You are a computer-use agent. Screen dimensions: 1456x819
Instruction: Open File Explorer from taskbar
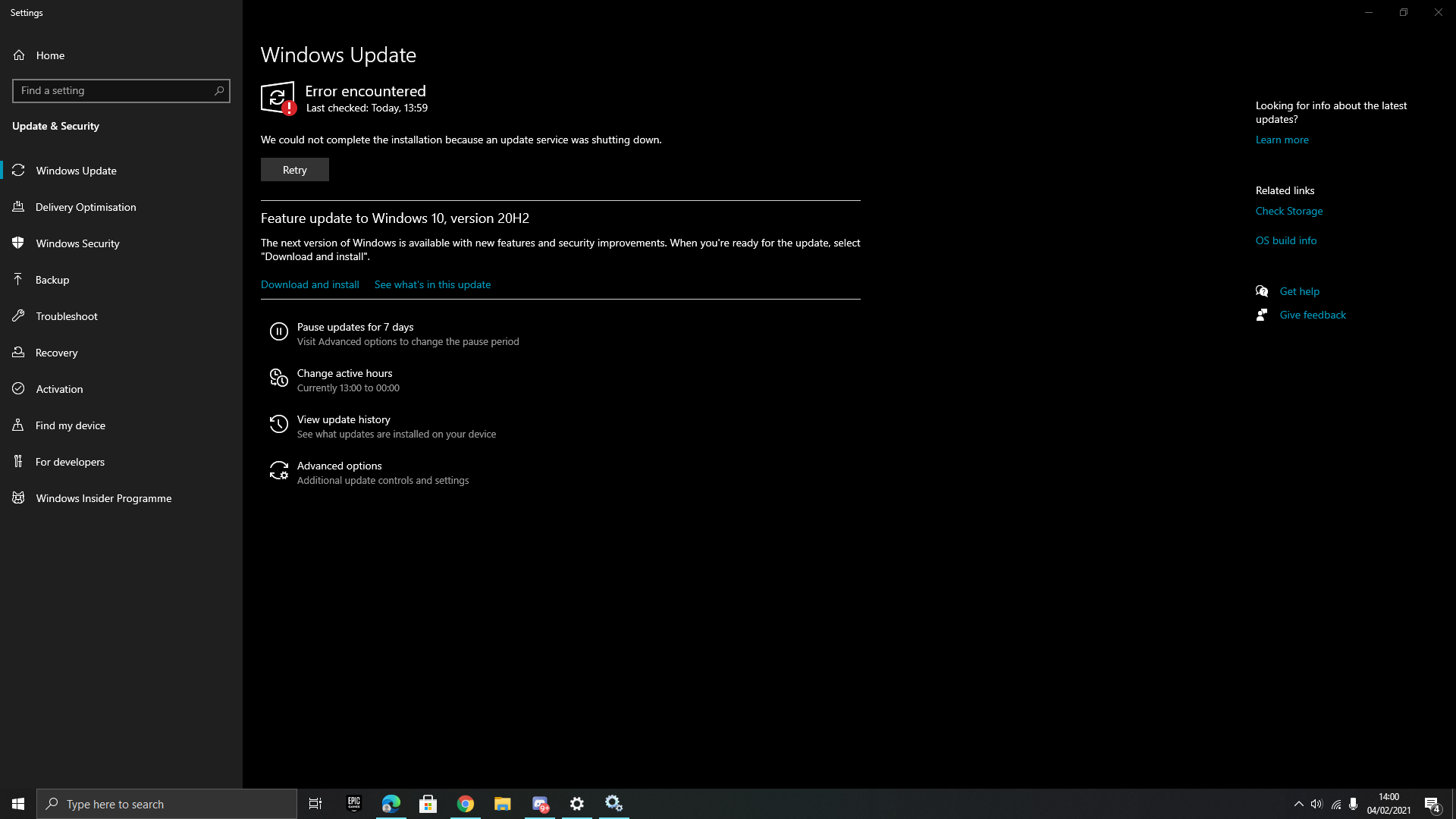(x=503, y=804)
